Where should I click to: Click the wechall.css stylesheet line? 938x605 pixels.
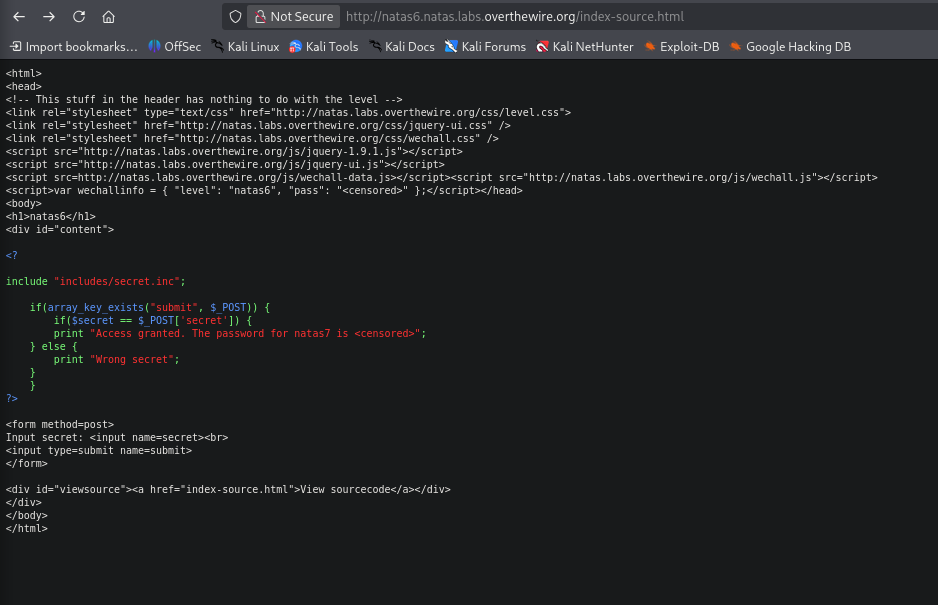coord(252,138)
